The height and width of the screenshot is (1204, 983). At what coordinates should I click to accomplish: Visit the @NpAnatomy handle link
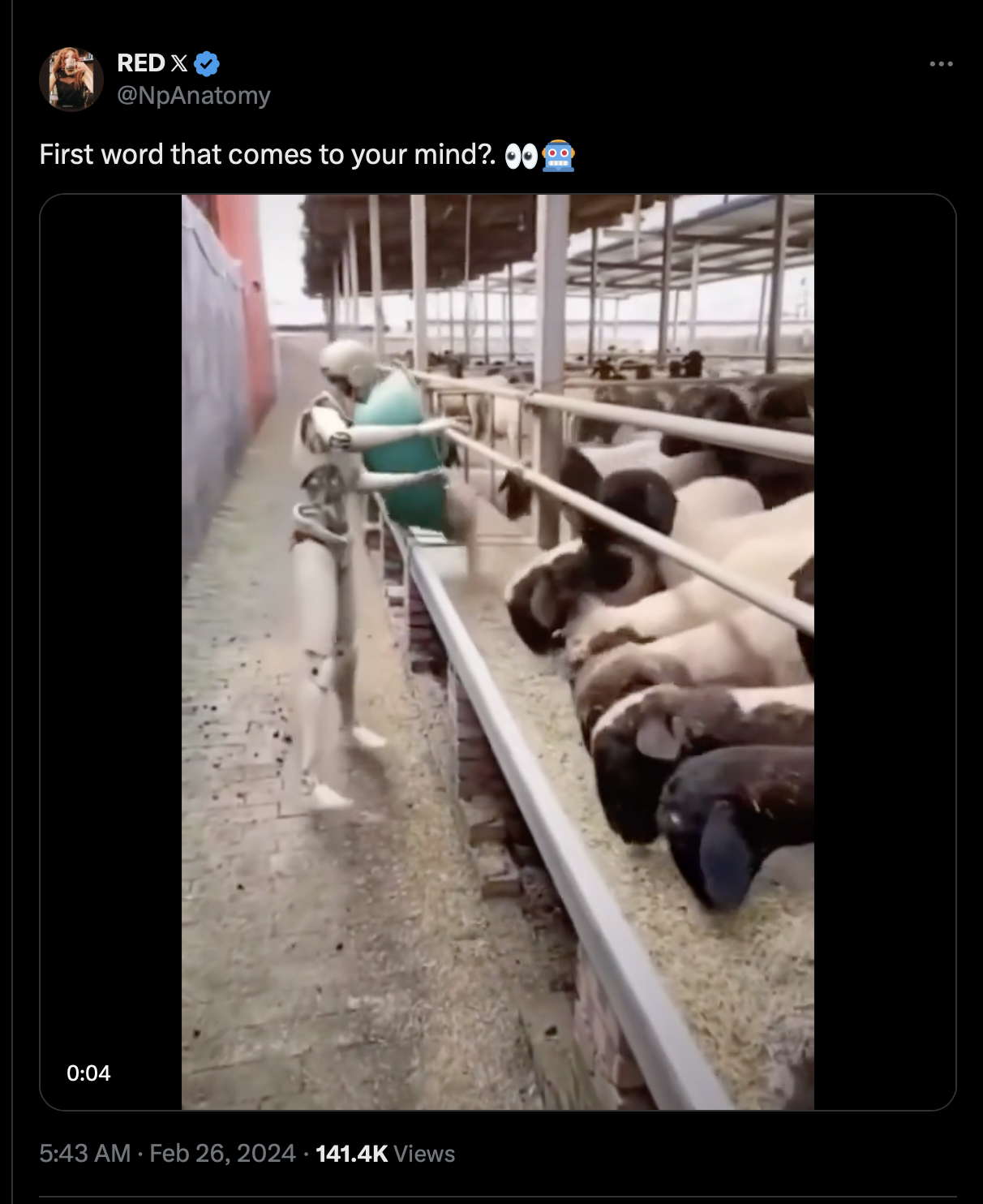194,96
